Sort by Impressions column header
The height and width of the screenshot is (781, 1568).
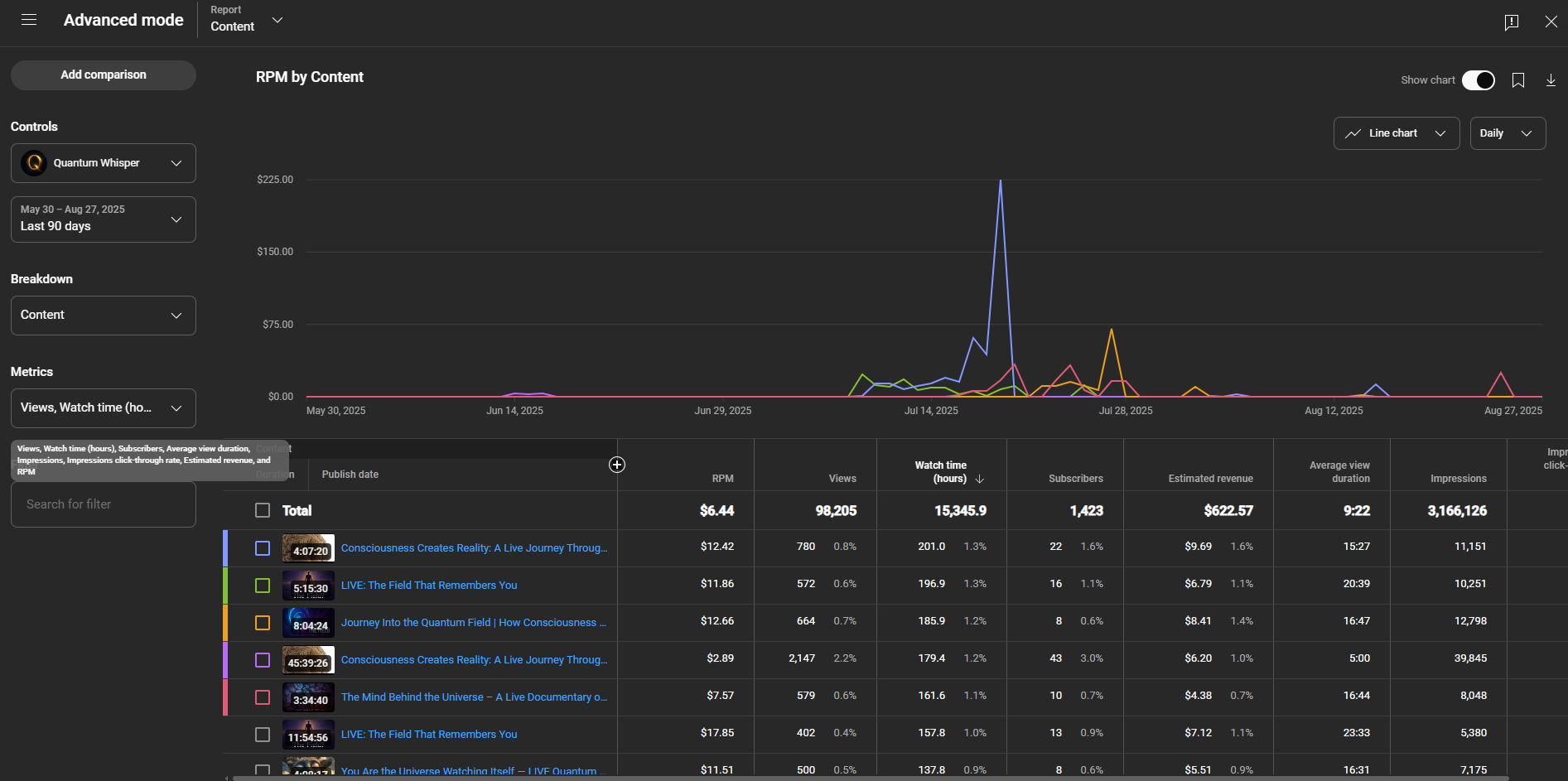(x=1458, y=479)
